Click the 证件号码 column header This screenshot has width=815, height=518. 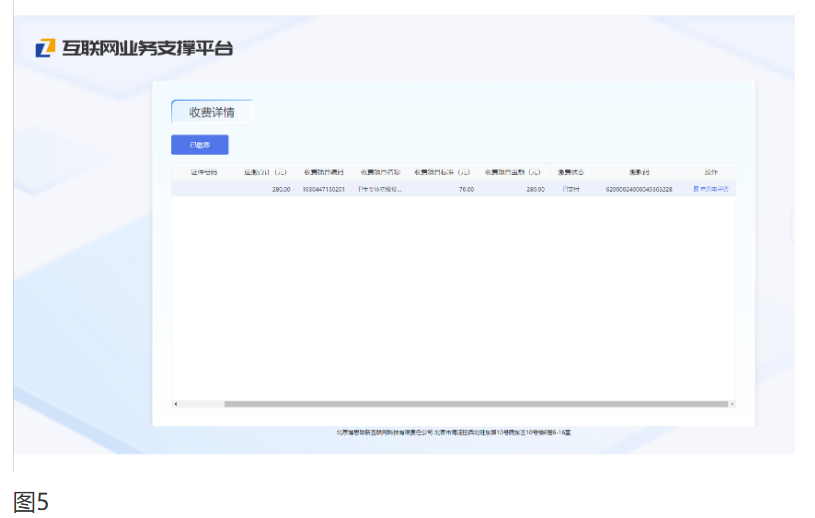tap(203, 172)
